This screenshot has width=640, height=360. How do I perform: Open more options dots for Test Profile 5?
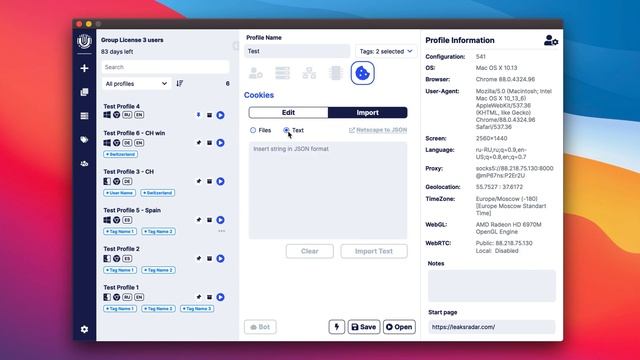222,231
